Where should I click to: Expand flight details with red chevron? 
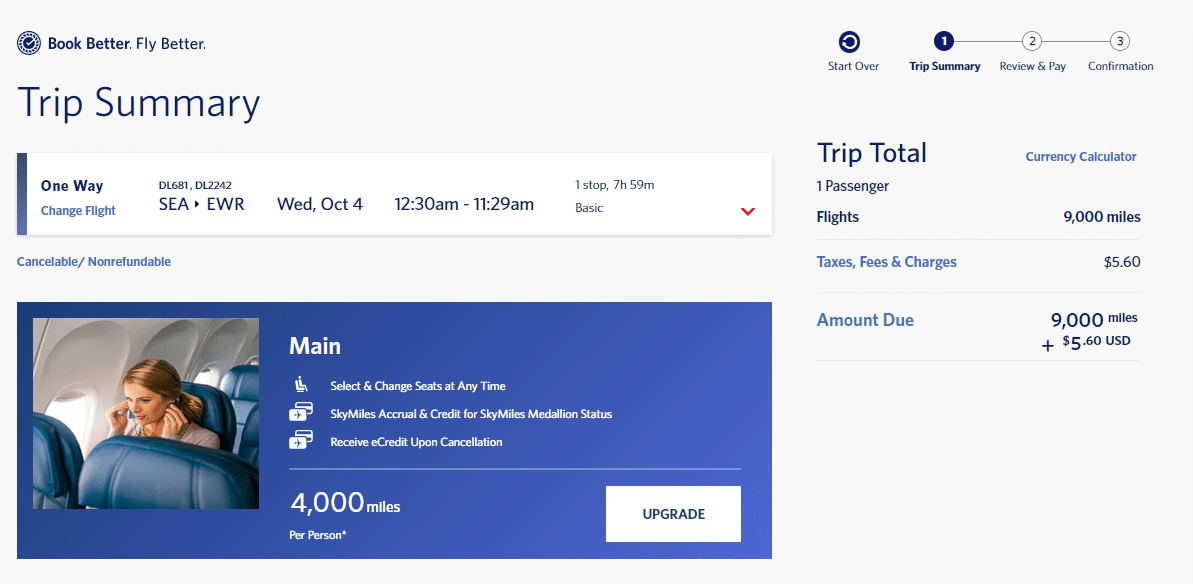[x=747, y=211]
